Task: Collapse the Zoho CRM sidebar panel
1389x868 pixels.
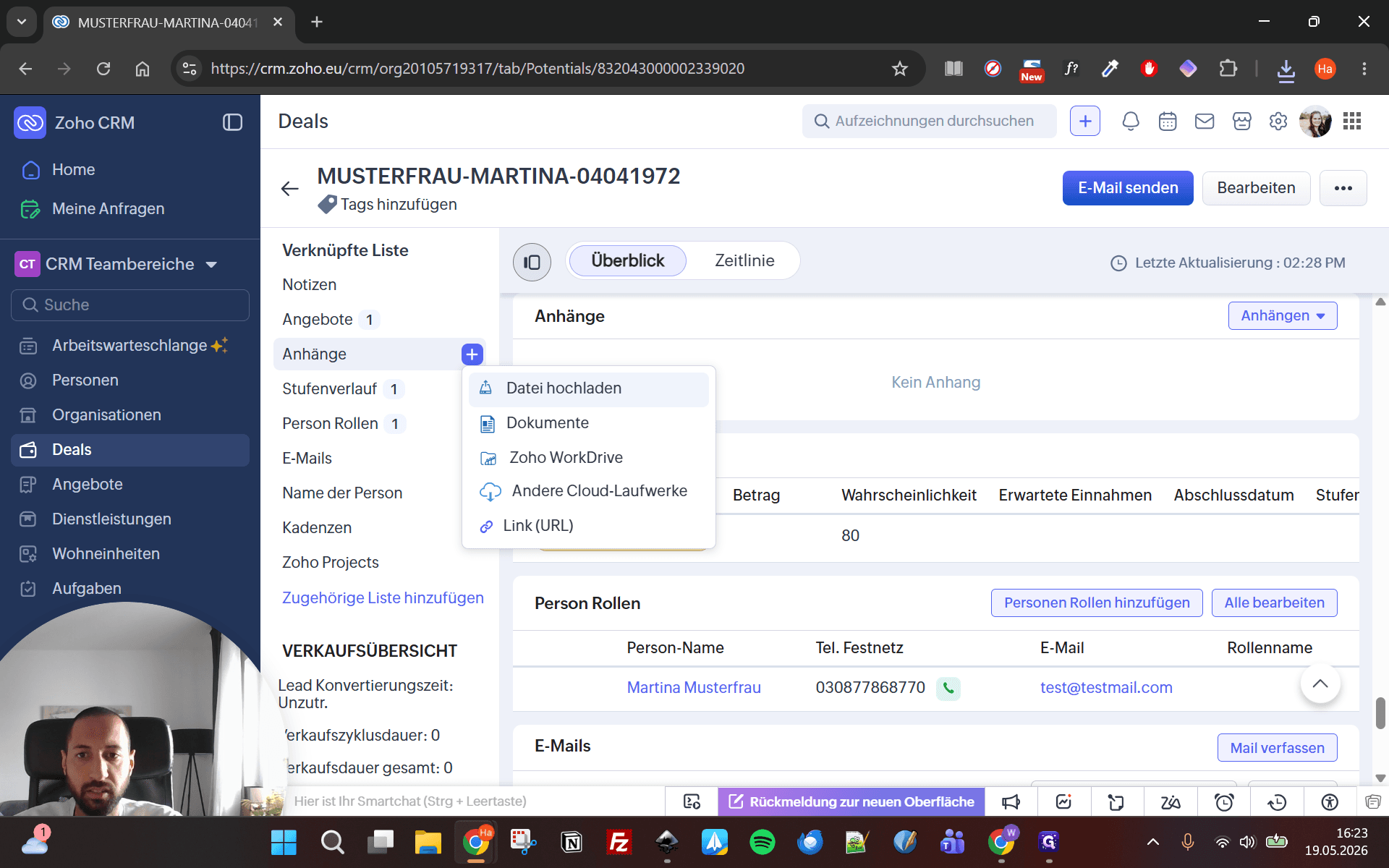Action: pyautogui.click(x=232, y=122)
